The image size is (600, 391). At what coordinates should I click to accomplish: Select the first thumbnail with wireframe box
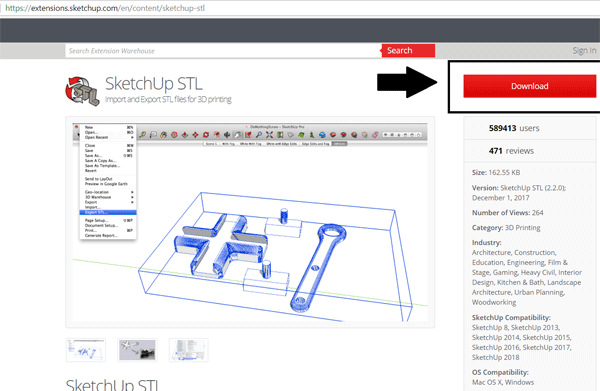click(86, 350)
